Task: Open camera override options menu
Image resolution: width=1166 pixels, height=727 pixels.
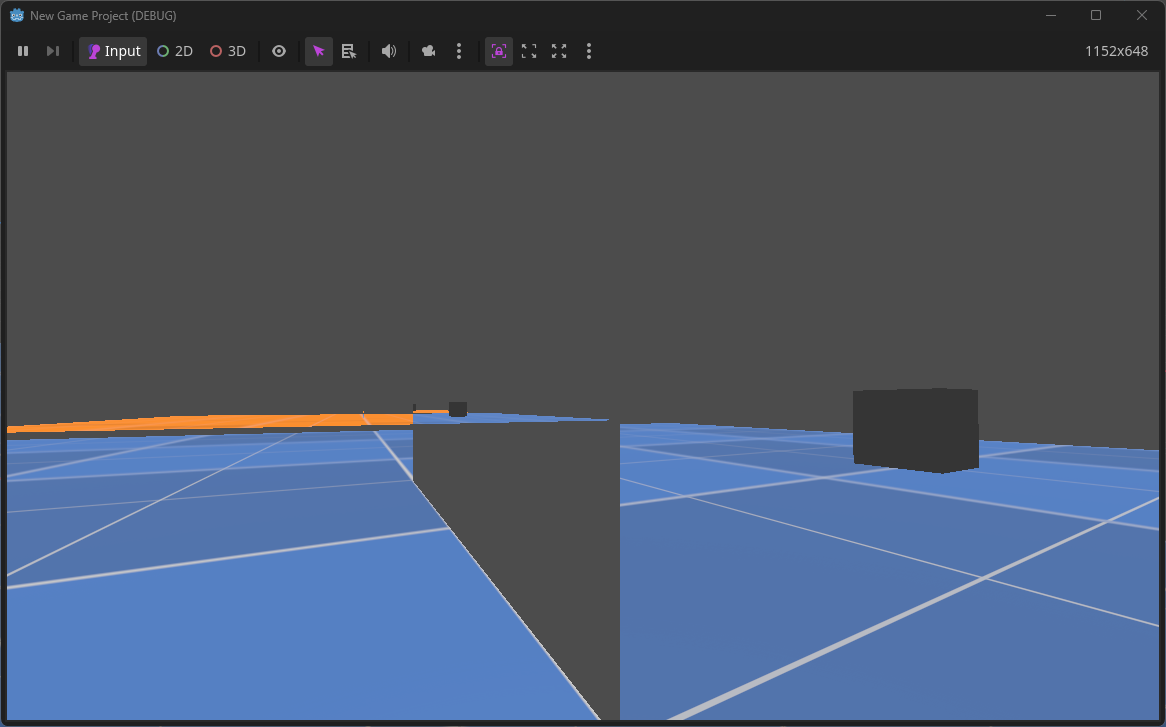Action: 459,51
